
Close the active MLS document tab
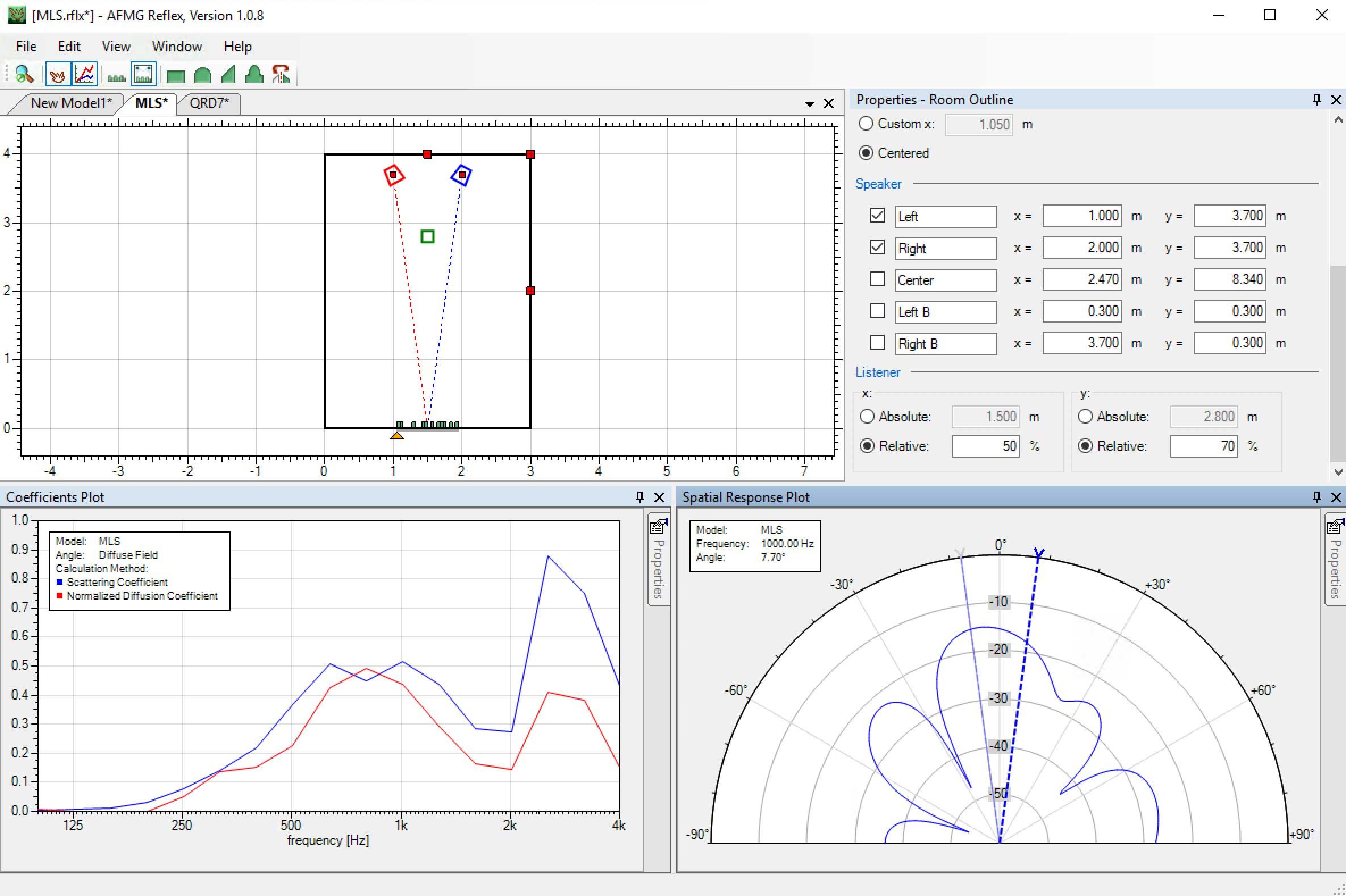(828, 103)
